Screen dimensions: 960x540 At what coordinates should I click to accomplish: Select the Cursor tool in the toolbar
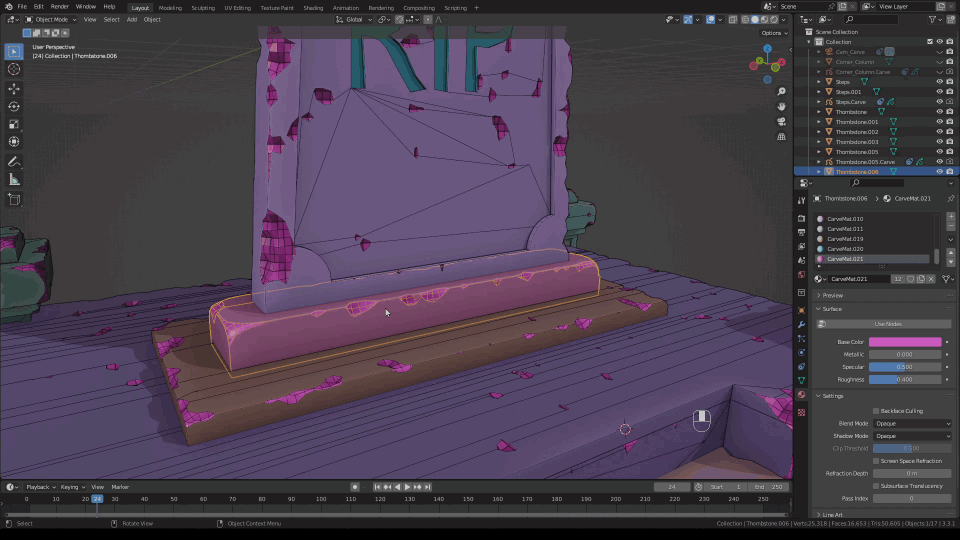(14, 69)
